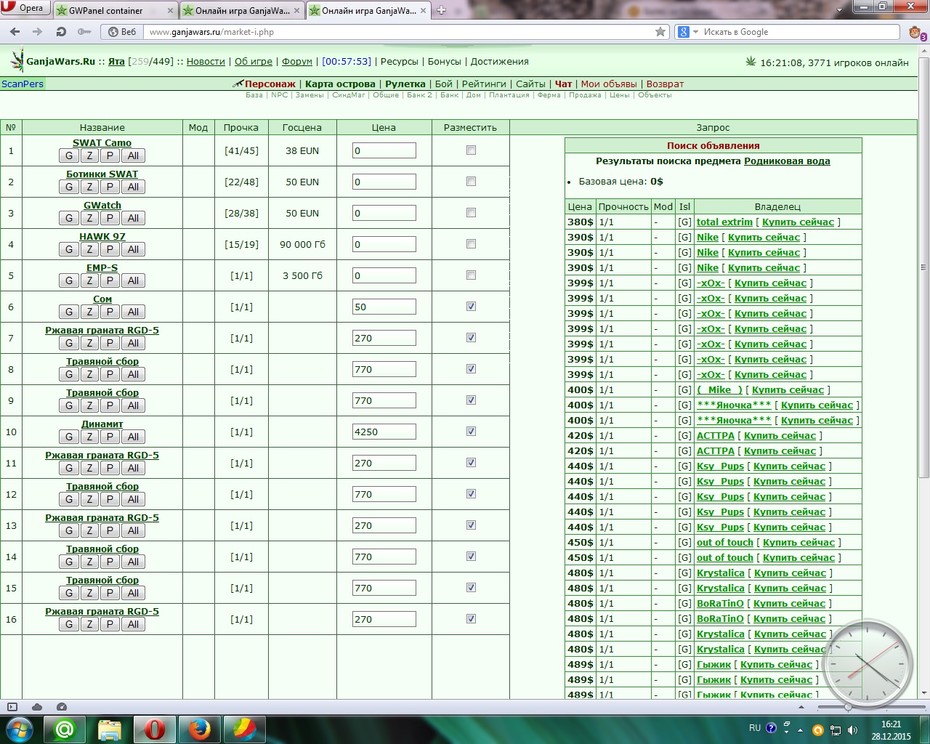Check the Разместить box for SWAT Camo
The height and width of the screenshot is (744, 930).
pos(471,150)
